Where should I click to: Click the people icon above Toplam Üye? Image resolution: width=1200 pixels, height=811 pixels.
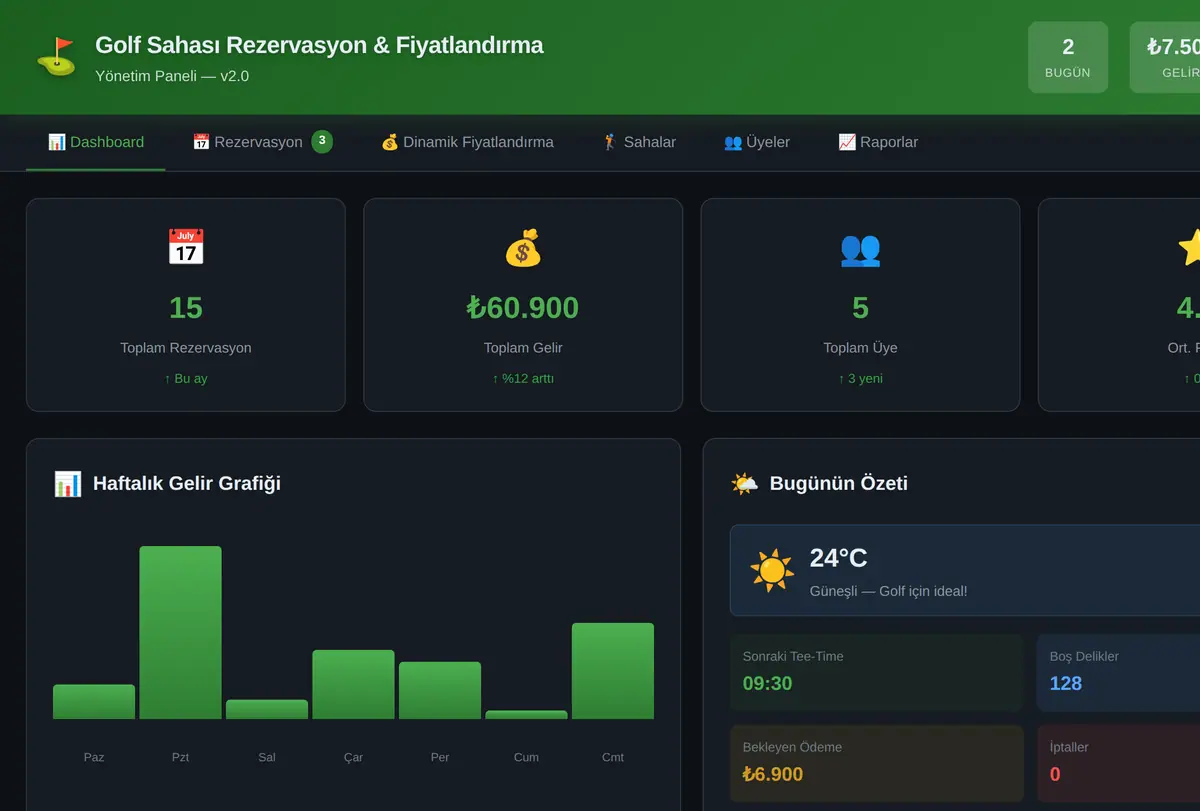pos(860,248)
